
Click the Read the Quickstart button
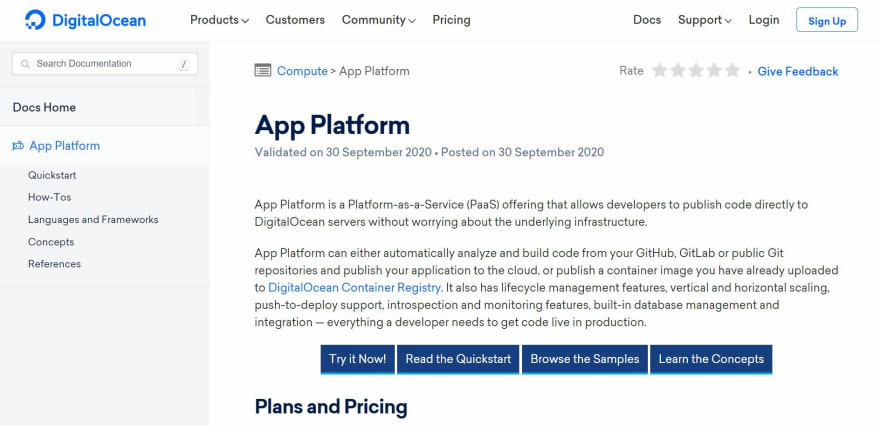459,359
